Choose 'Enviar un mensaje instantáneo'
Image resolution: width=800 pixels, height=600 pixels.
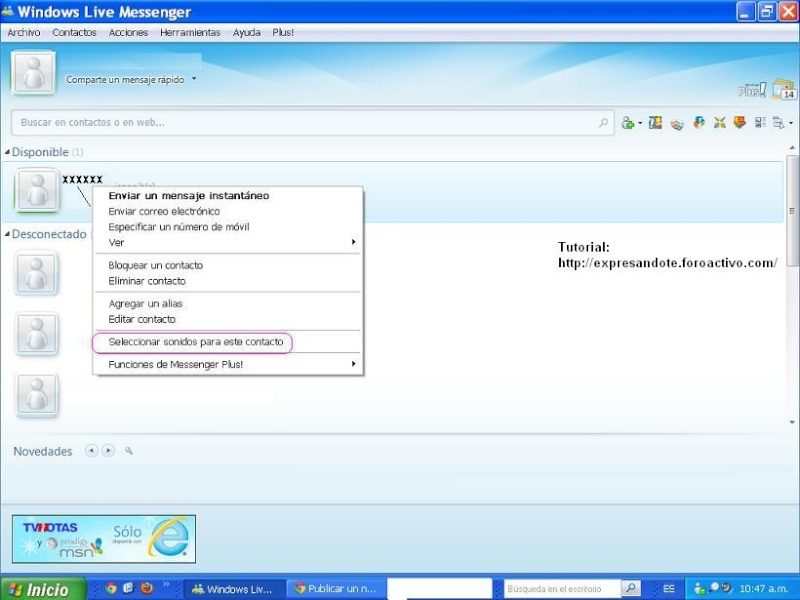[228, 196]
